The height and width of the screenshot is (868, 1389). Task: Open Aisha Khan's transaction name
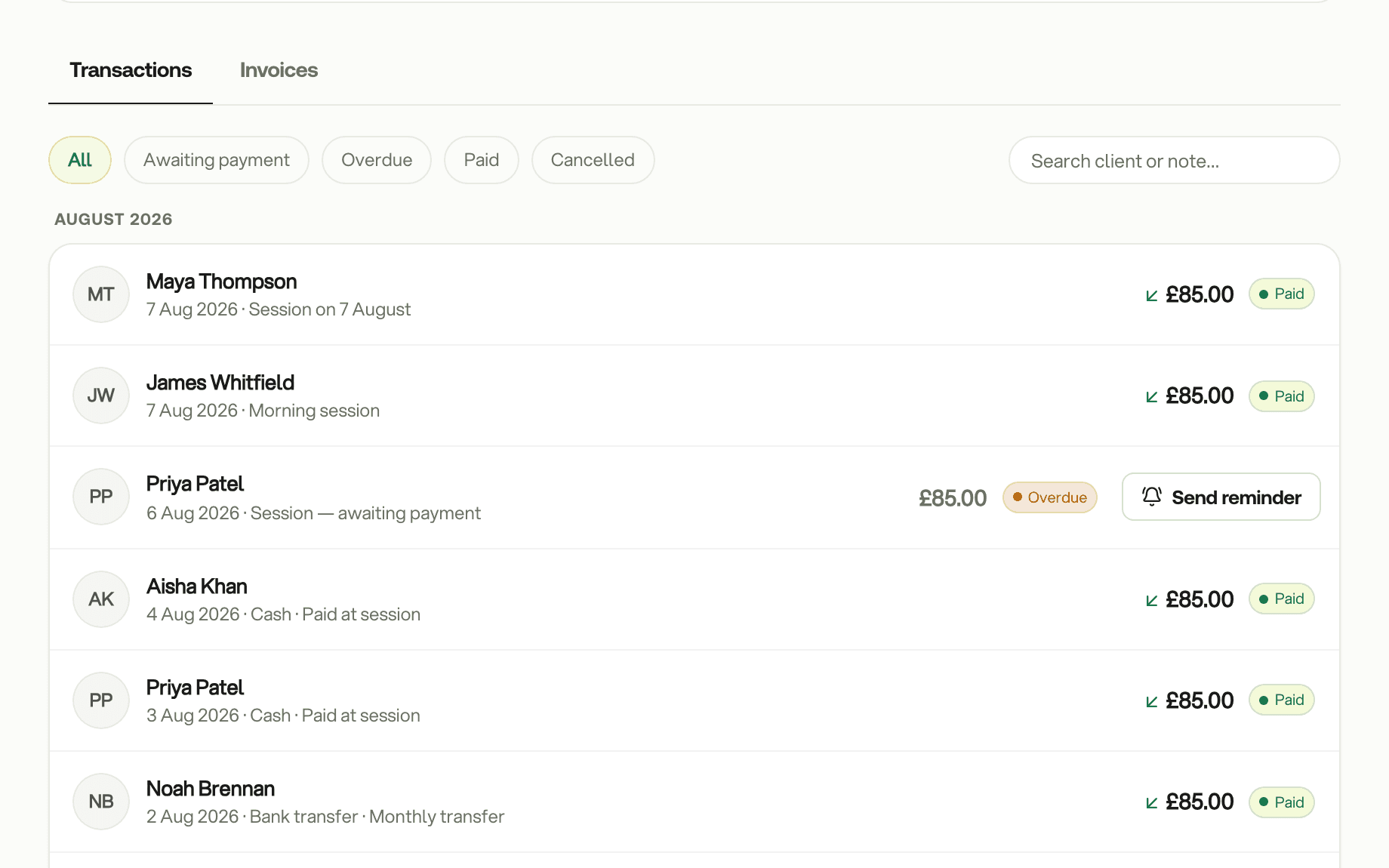click(x=196, y=586)
